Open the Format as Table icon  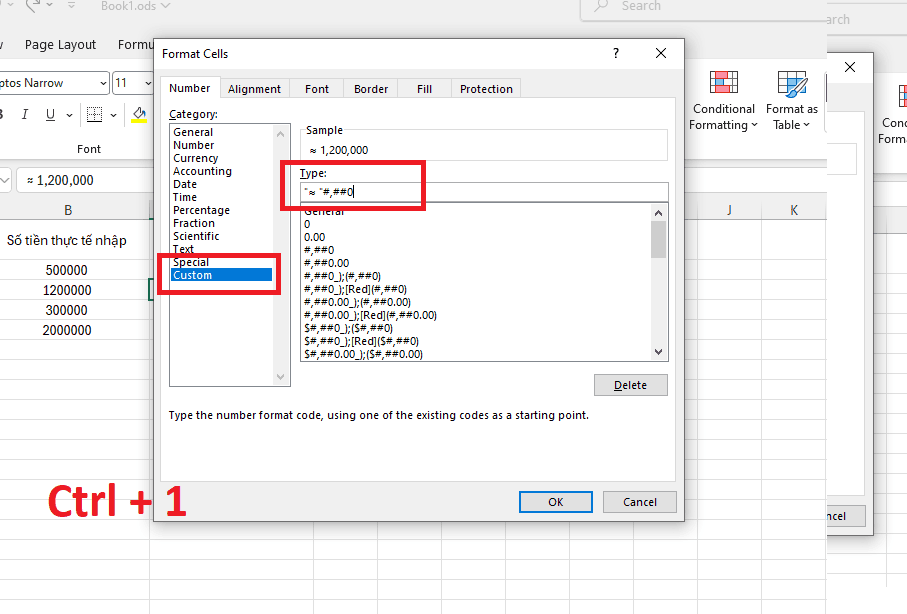click(792, 84)
